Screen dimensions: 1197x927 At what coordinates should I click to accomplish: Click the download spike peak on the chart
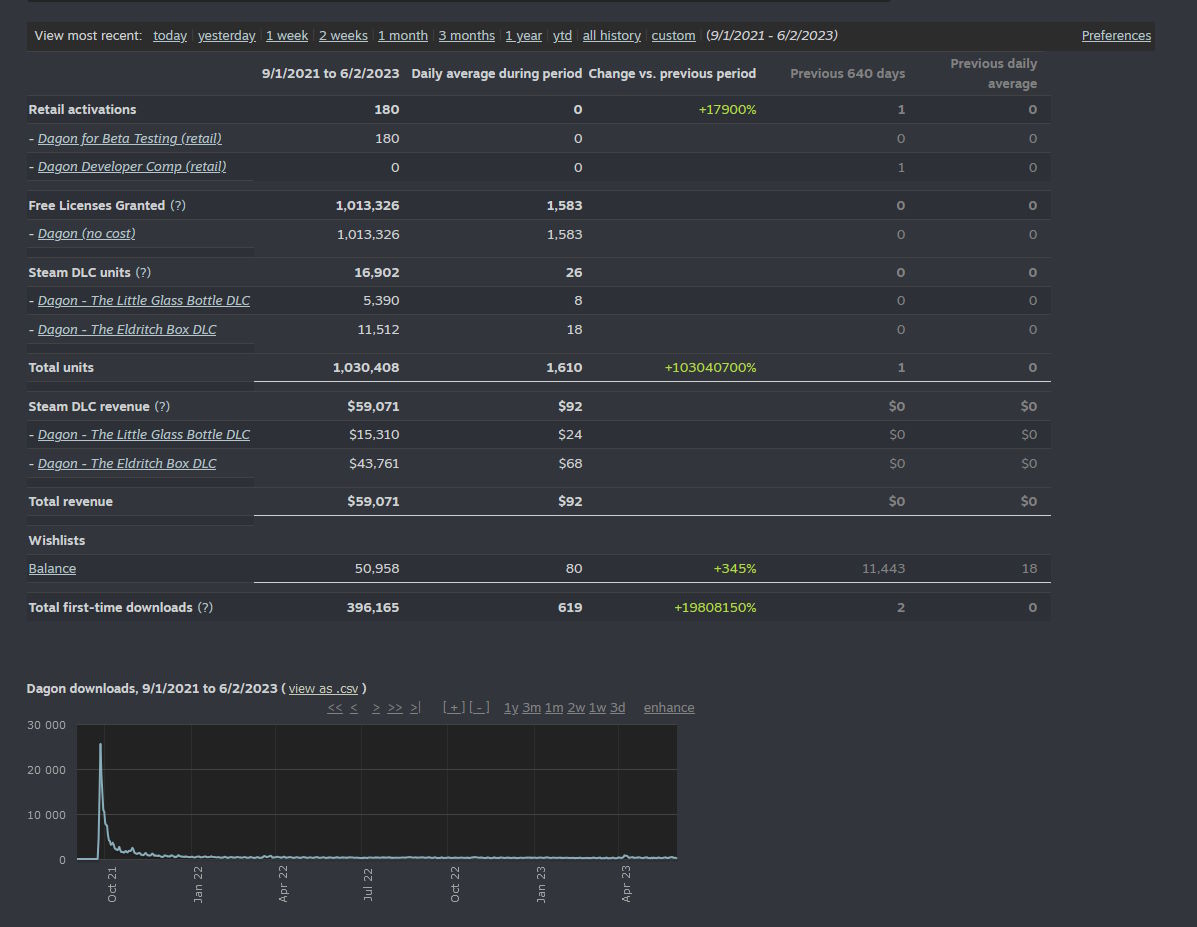(100, 745)
